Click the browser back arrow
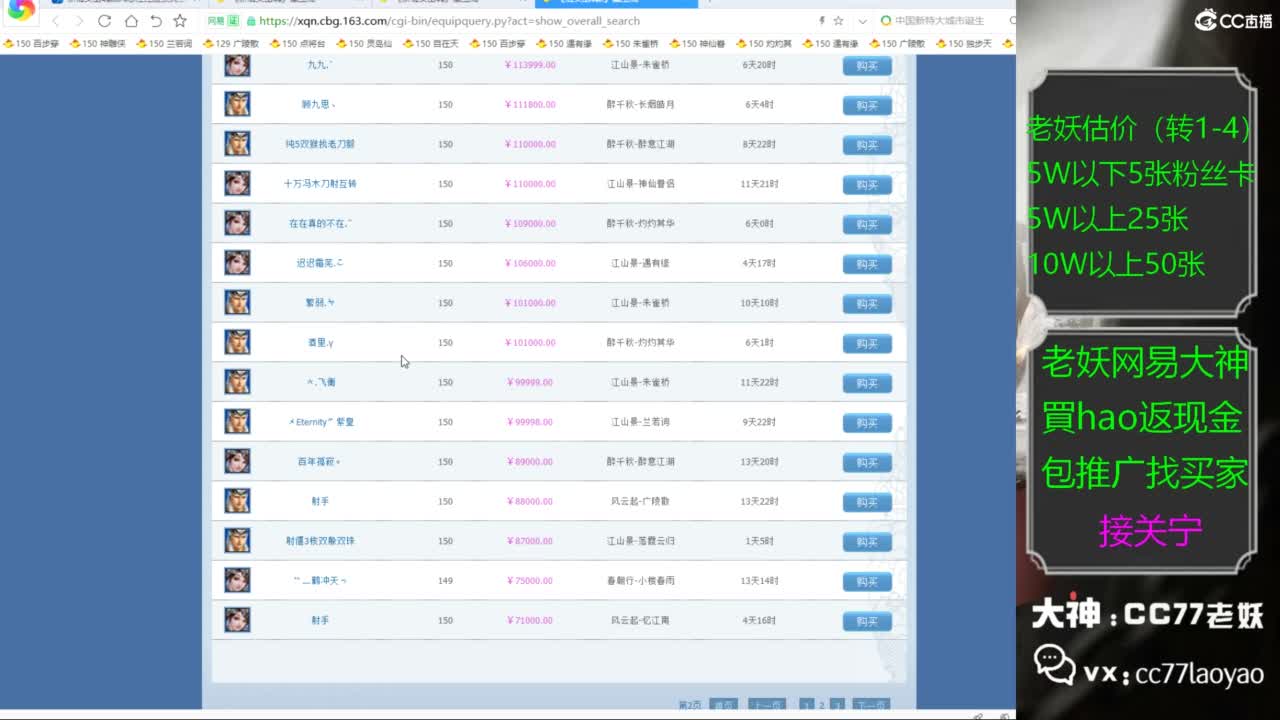1280x720 pixels. 55,21
